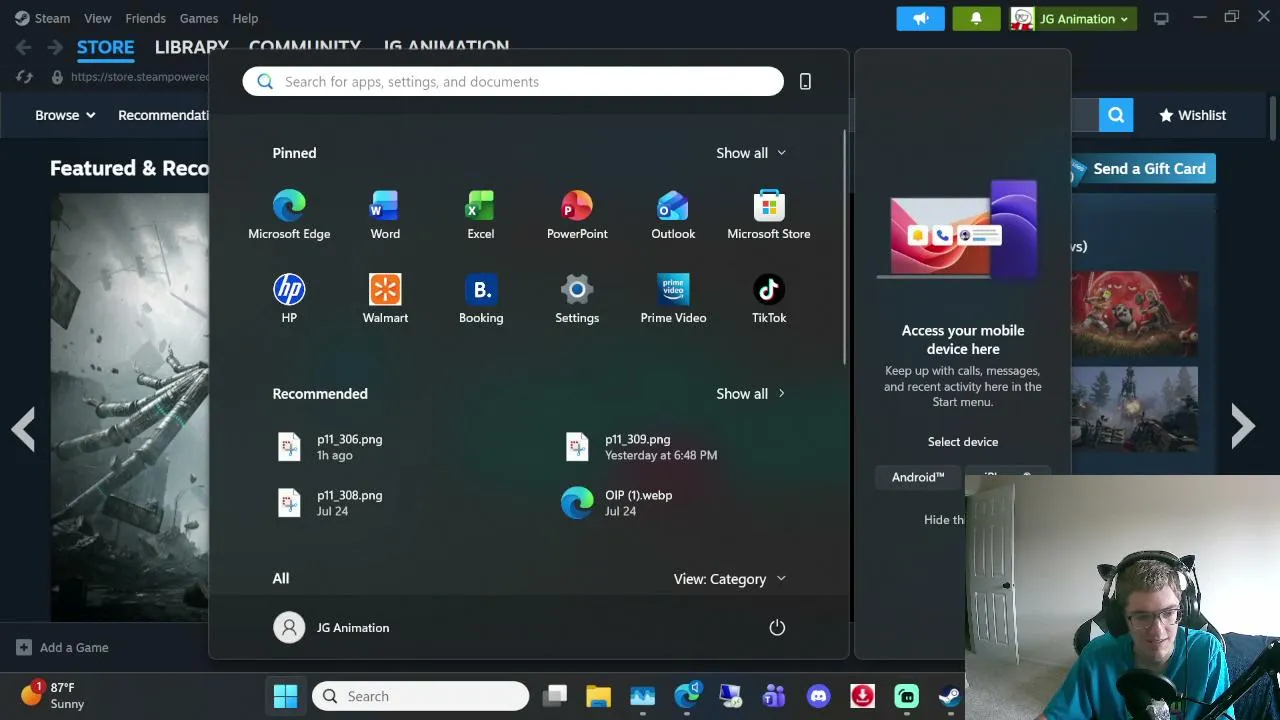Open the pinned Excel app

[x=481, y=216]
